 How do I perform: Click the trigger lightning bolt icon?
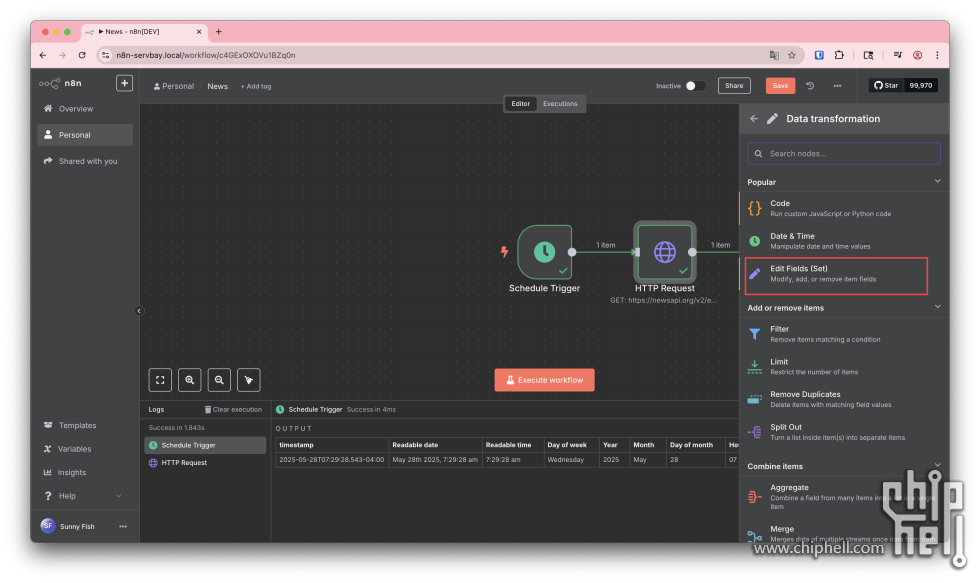pos(504,252)
